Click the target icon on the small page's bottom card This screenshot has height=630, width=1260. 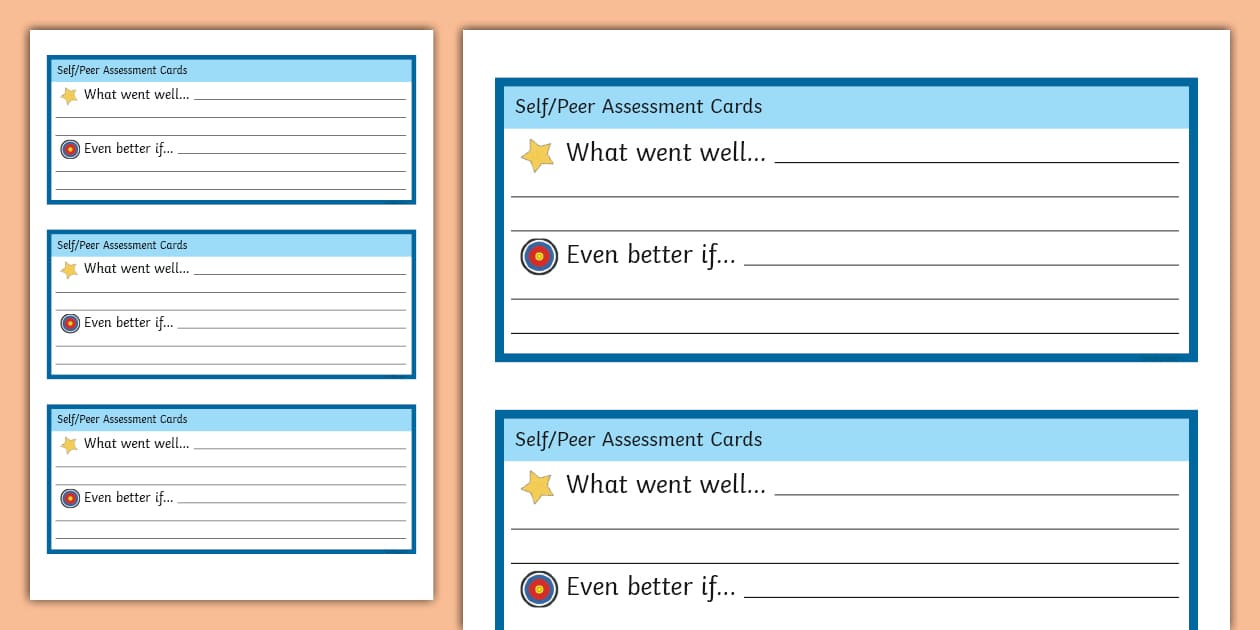tap(70, 498)
